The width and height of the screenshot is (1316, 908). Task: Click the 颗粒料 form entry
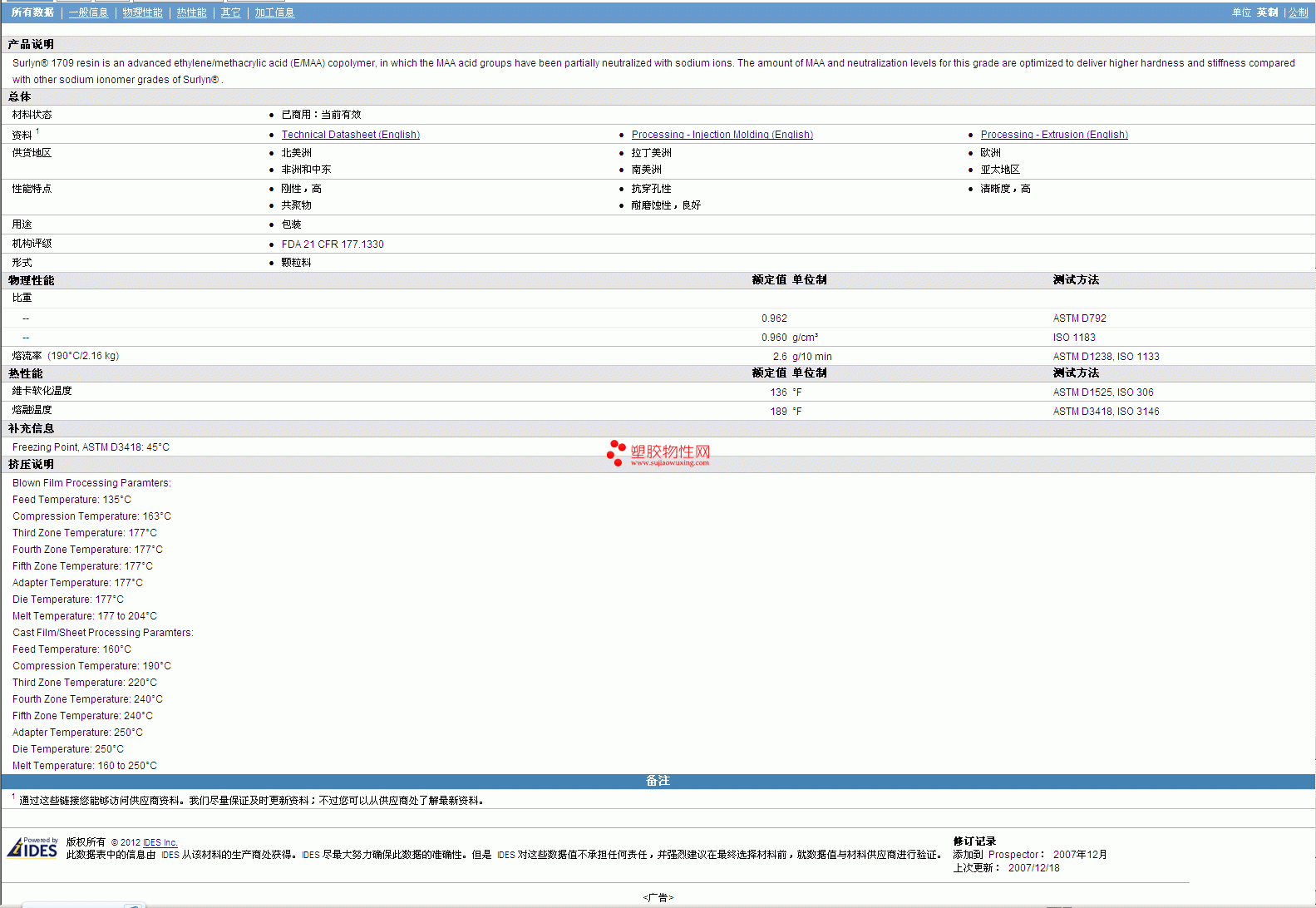pyautogui.click(x=296, y=263)
